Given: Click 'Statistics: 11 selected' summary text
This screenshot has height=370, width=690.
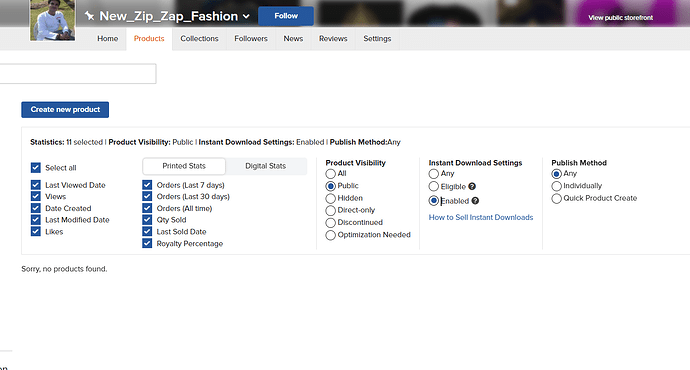Looking at the screenshot, I should point(66,142).
